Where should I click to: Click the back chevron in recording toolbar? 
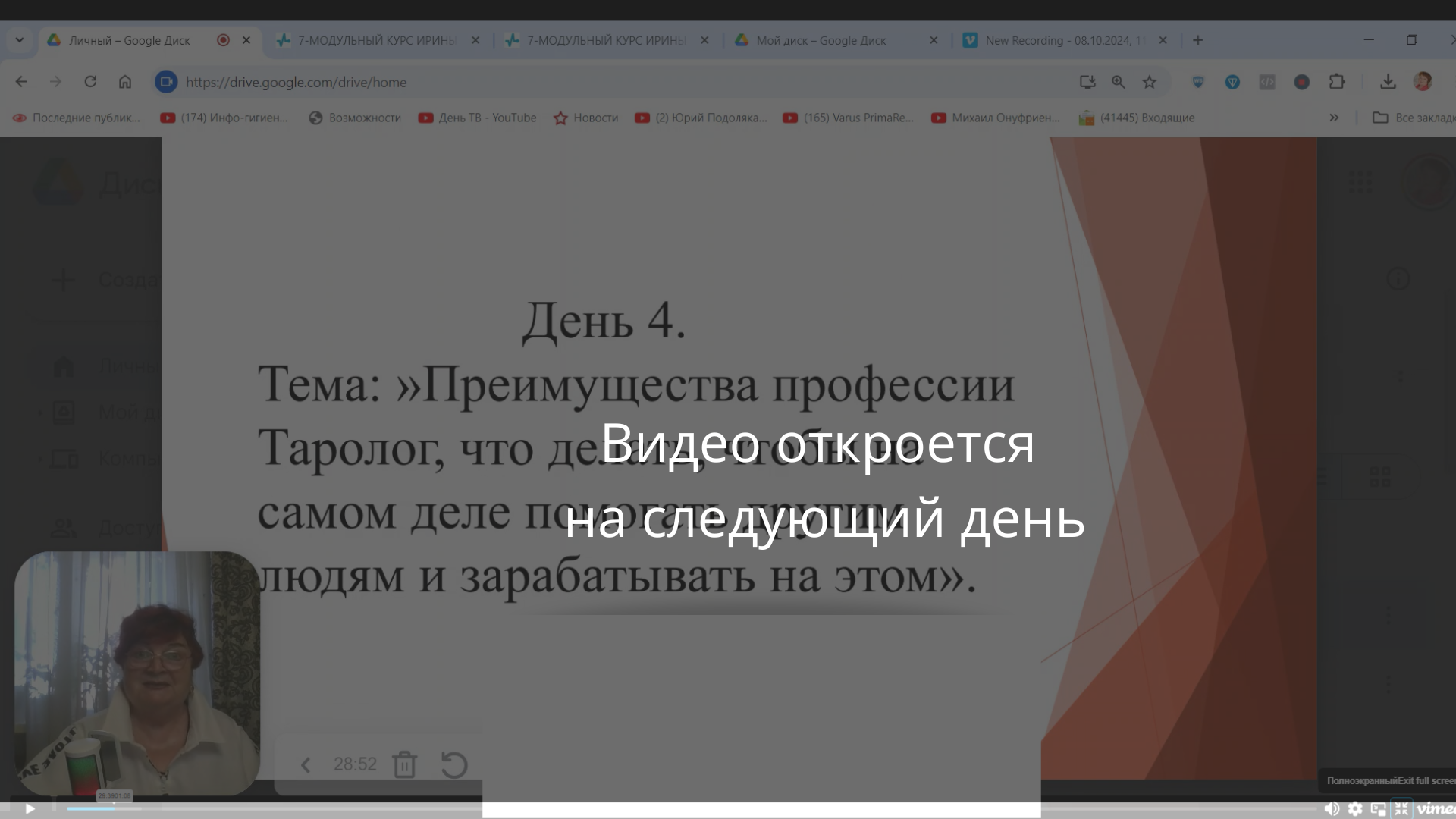306,764
